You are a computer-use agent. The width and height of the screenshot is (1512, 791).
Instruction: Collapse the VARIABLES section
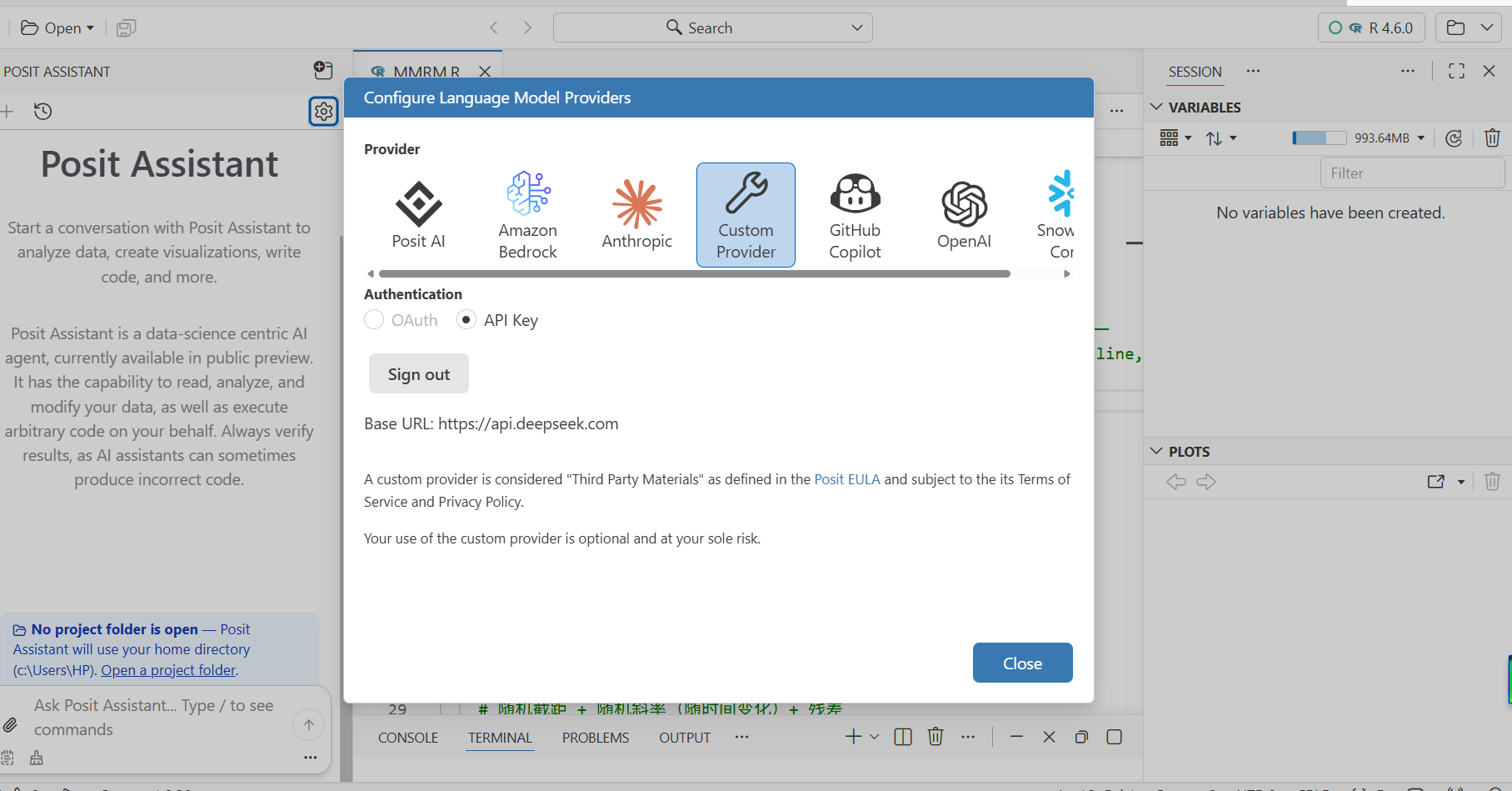coord(1156,108)
